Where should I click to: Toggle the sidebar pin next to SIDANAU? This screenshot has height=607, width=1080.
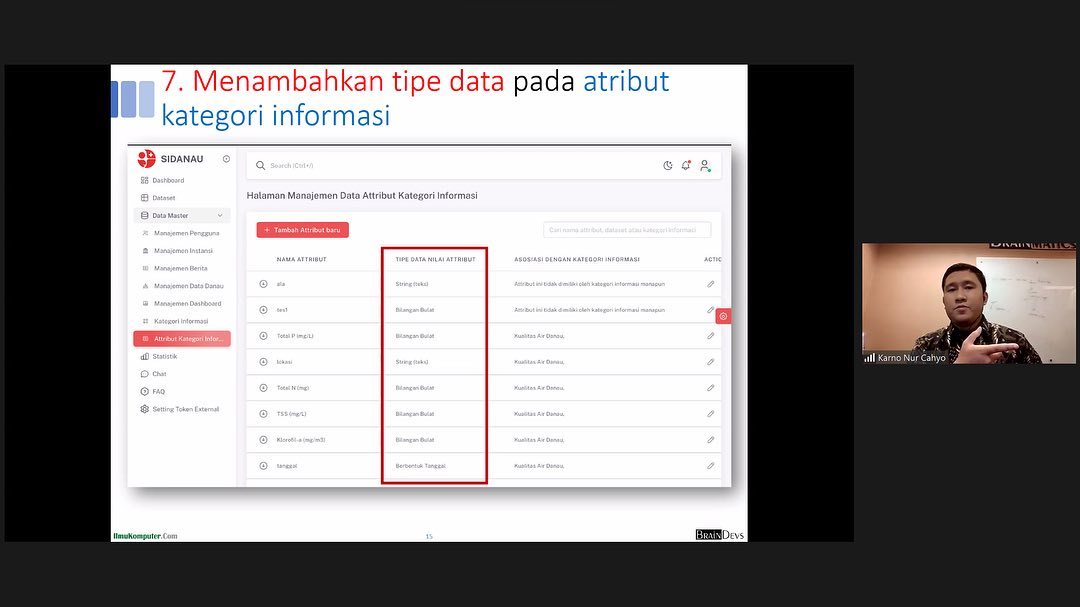[226, 159]
